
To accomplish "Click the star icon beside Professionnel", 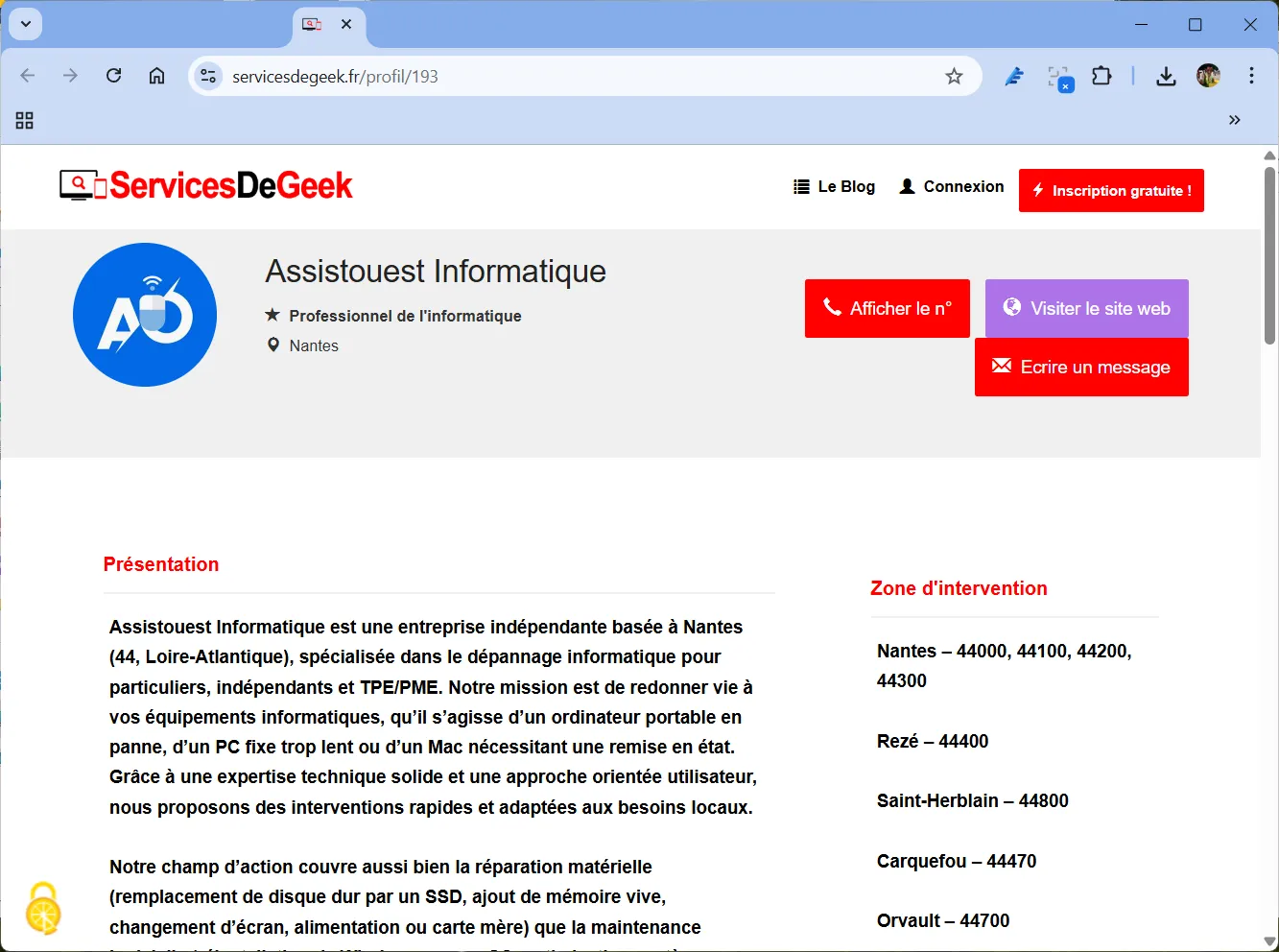I will [272, 315].
